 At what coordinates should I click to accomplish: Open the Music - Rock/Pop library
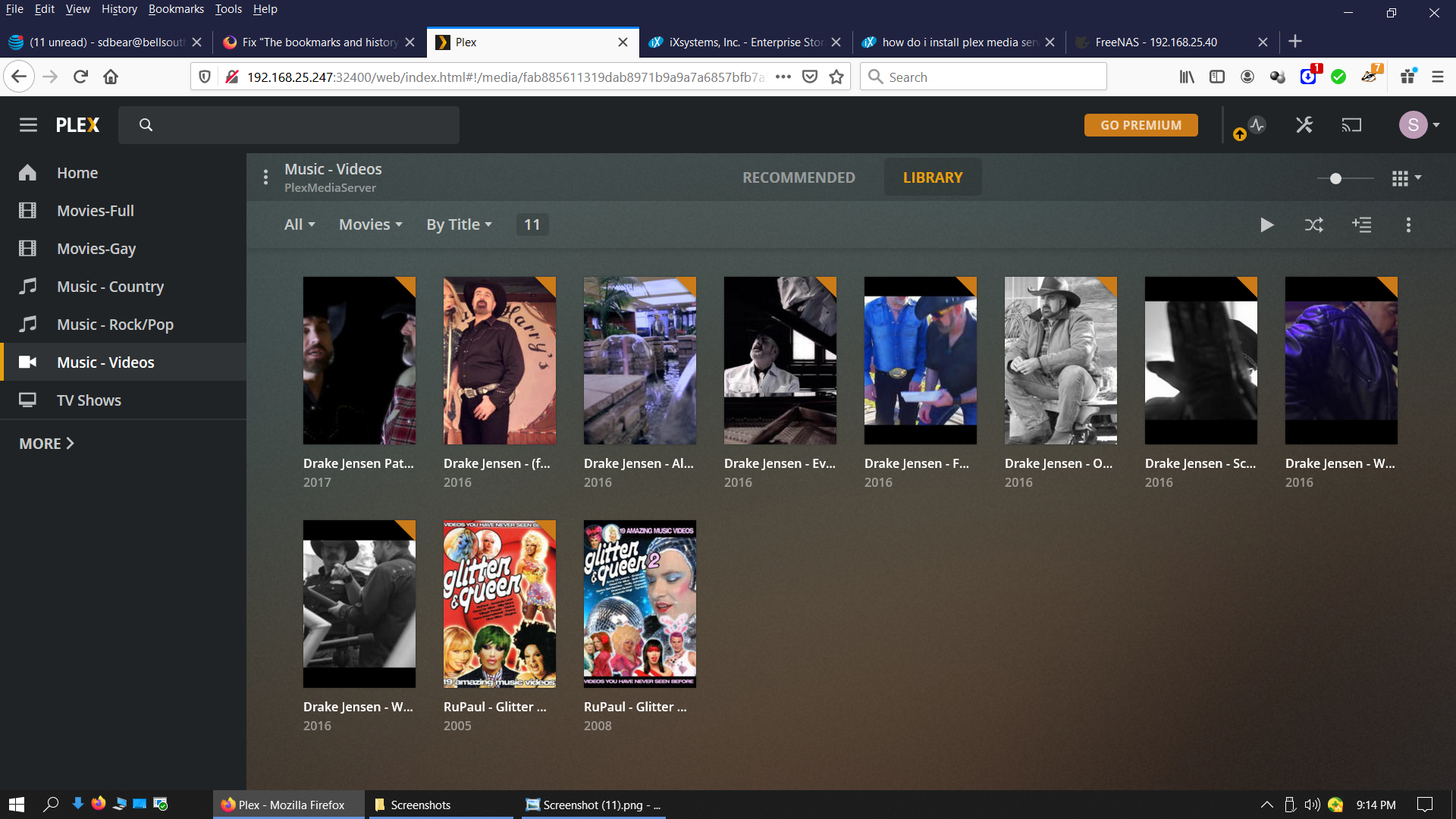(x=123, y=325)
